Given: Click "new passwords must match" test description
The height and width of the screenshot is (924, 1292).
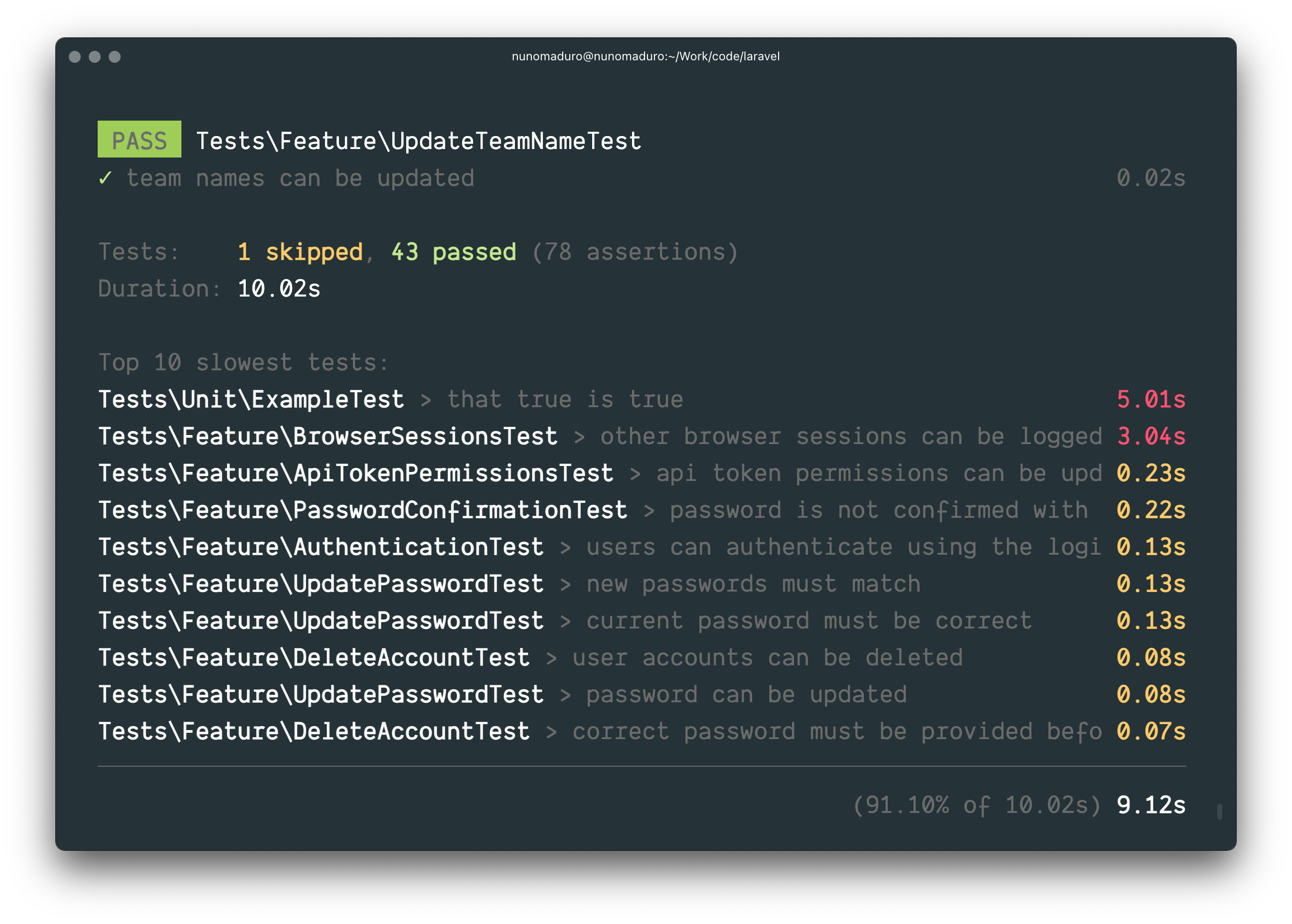Looking at the screenshot, I should pyautogui.click(x=753, y=584).
